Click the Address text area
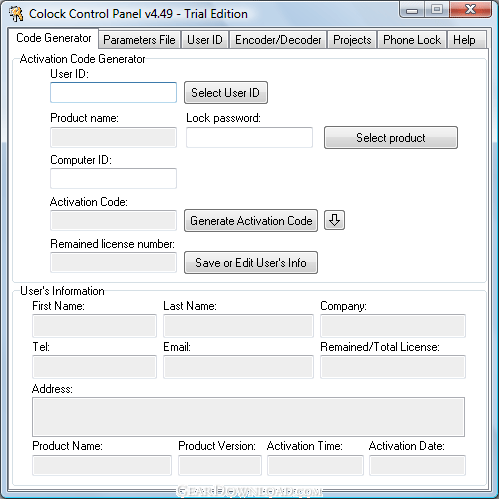 248,417
